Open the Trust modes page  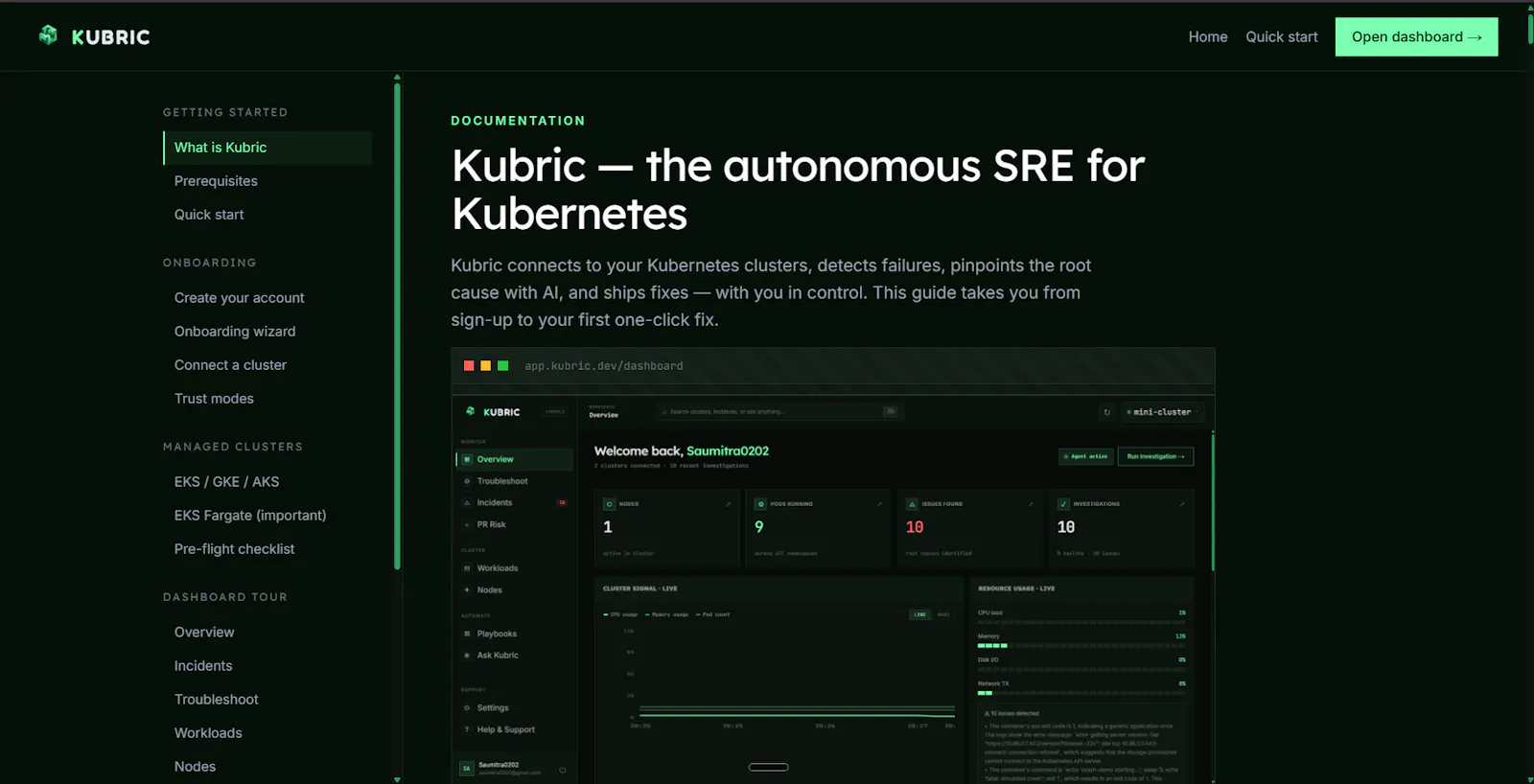click(x=214, y=399)
